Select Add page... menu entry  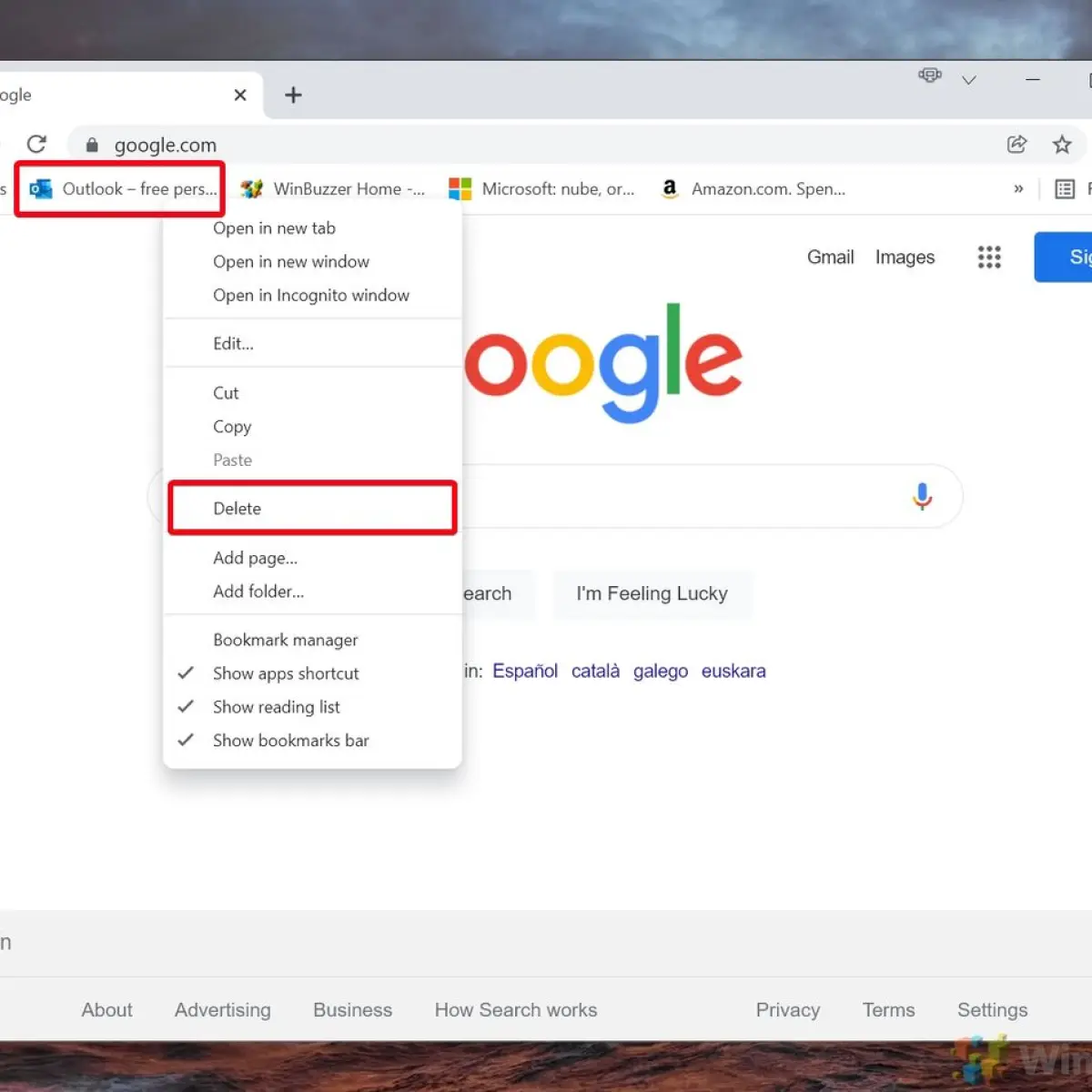312,558
